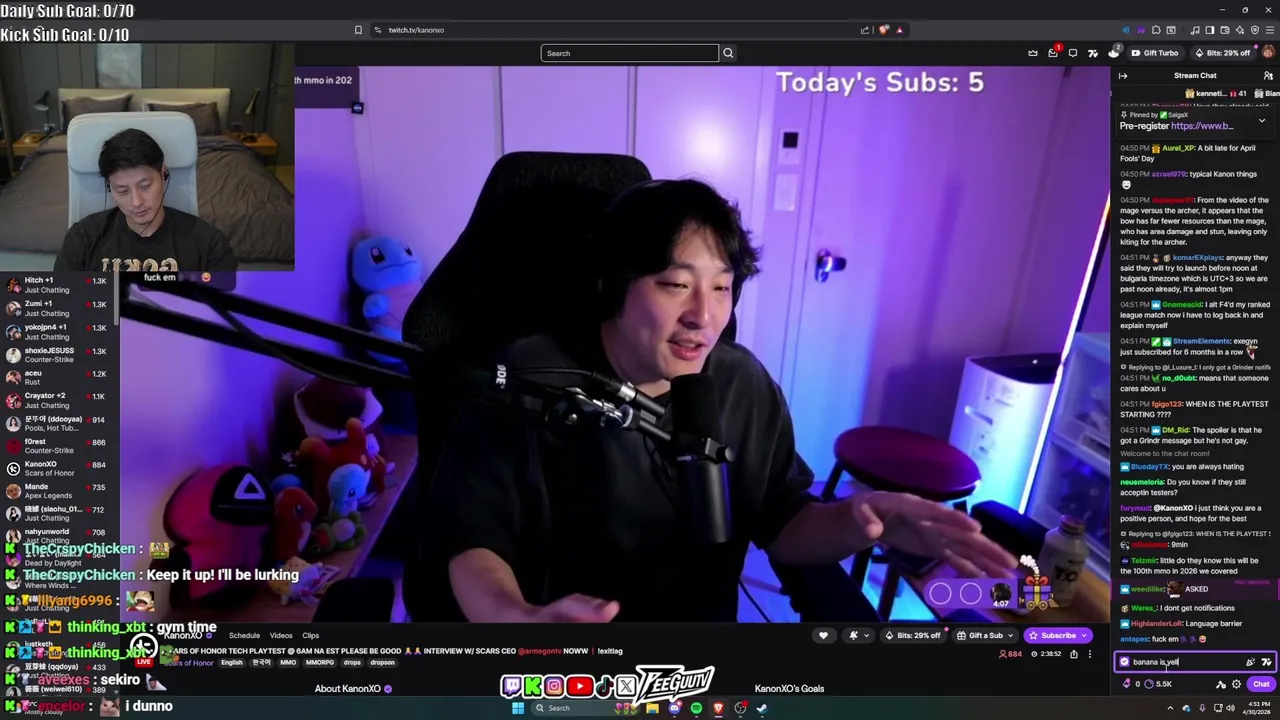Click Windows taskbar search box

tap(586, 708)
